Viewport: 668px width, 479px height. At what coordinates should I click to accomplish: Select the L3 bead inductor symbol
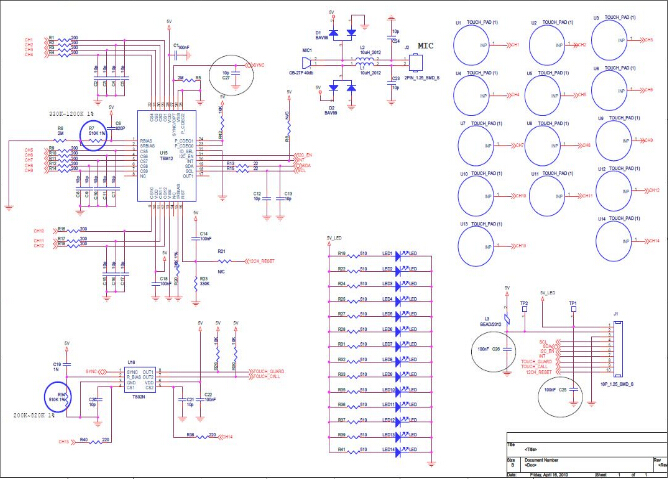pyautogui.click(x=507, y=318)
